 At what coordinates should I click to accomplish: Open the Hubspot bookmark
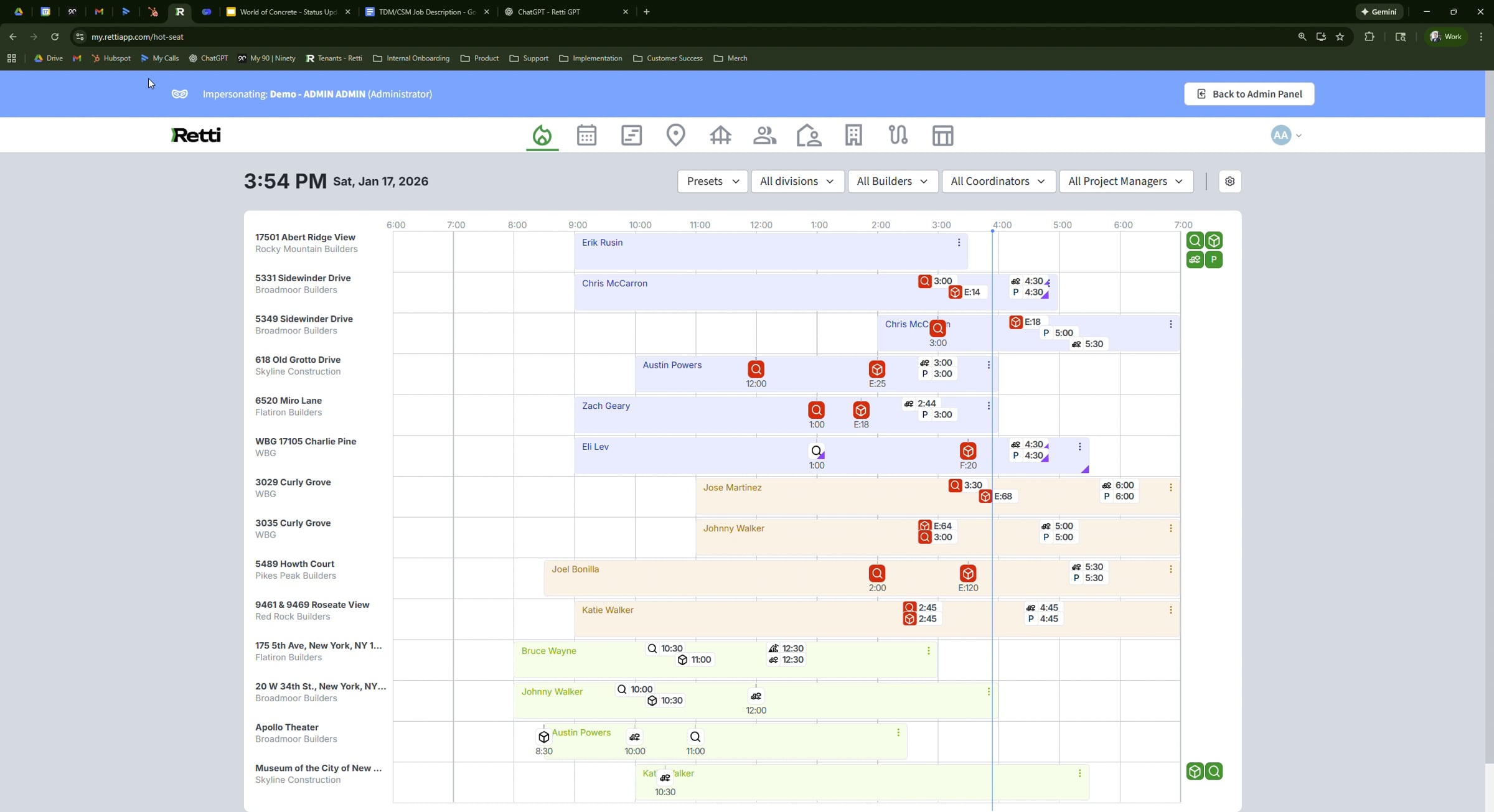pos(111,58)
